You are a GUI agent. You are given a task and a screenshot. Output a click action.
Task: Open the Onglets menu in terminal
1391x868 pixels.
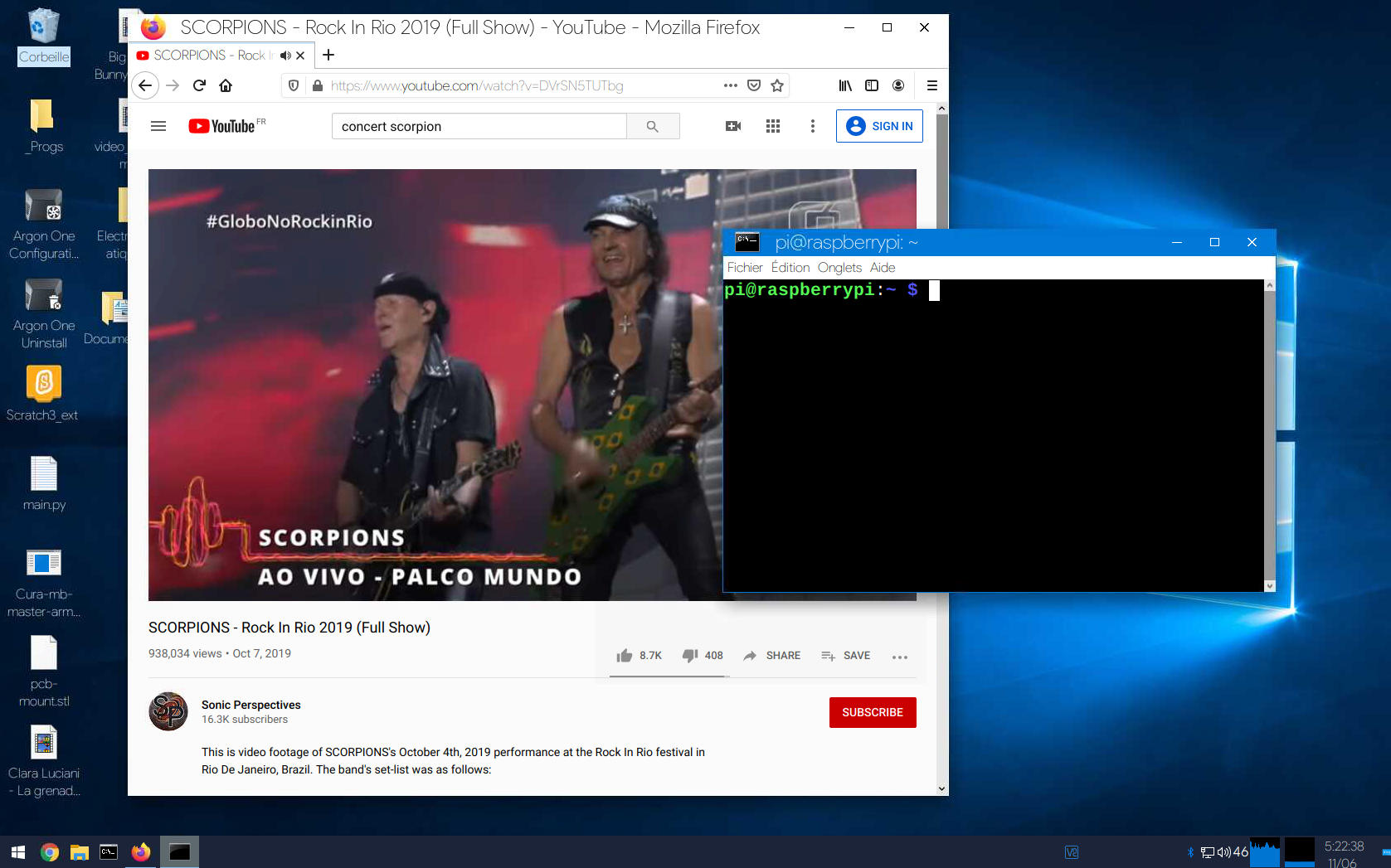pyautogui.click(x=839, y=268)
